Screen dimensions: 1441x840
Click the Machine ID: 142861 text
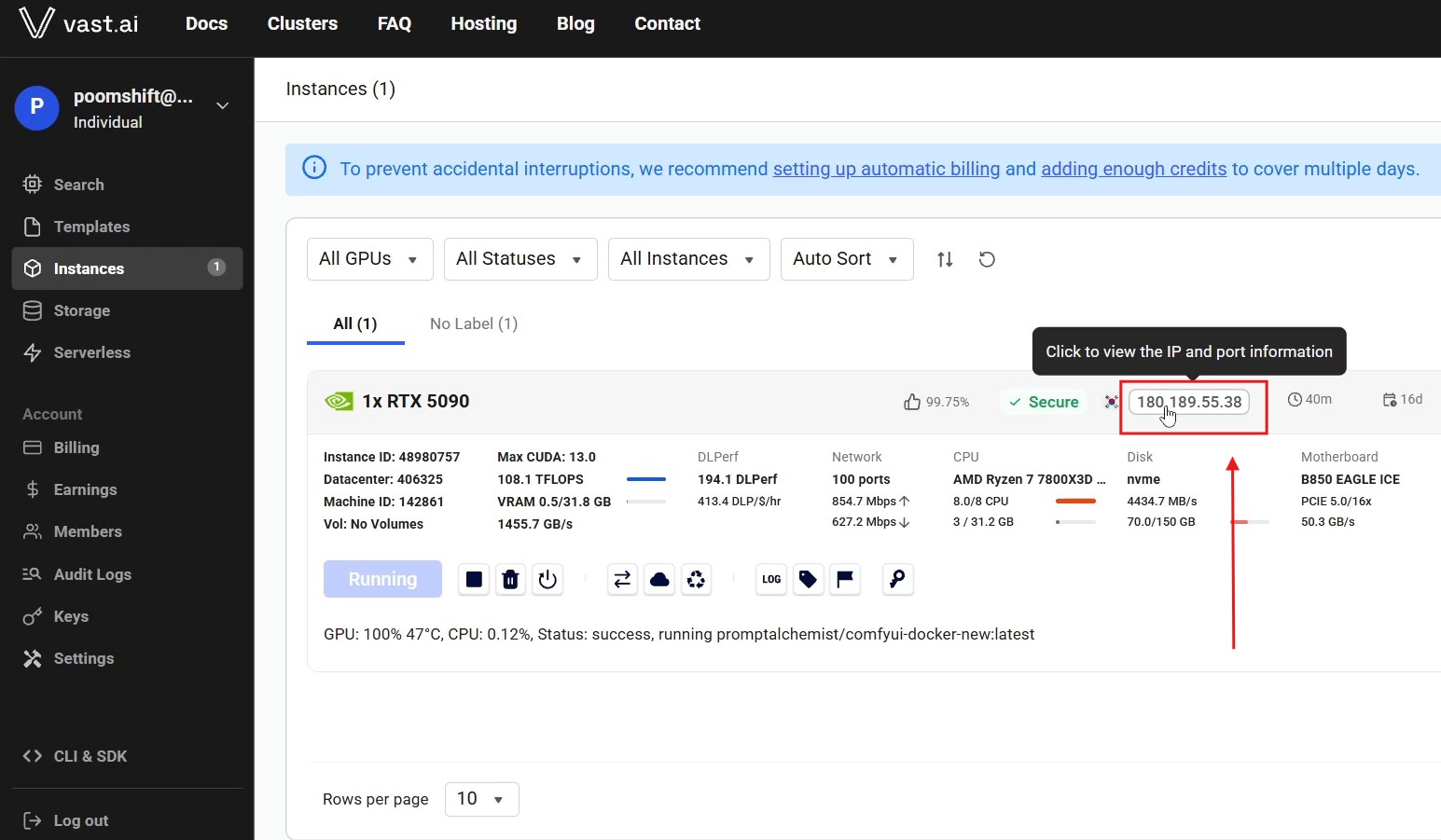click(383, 502)
